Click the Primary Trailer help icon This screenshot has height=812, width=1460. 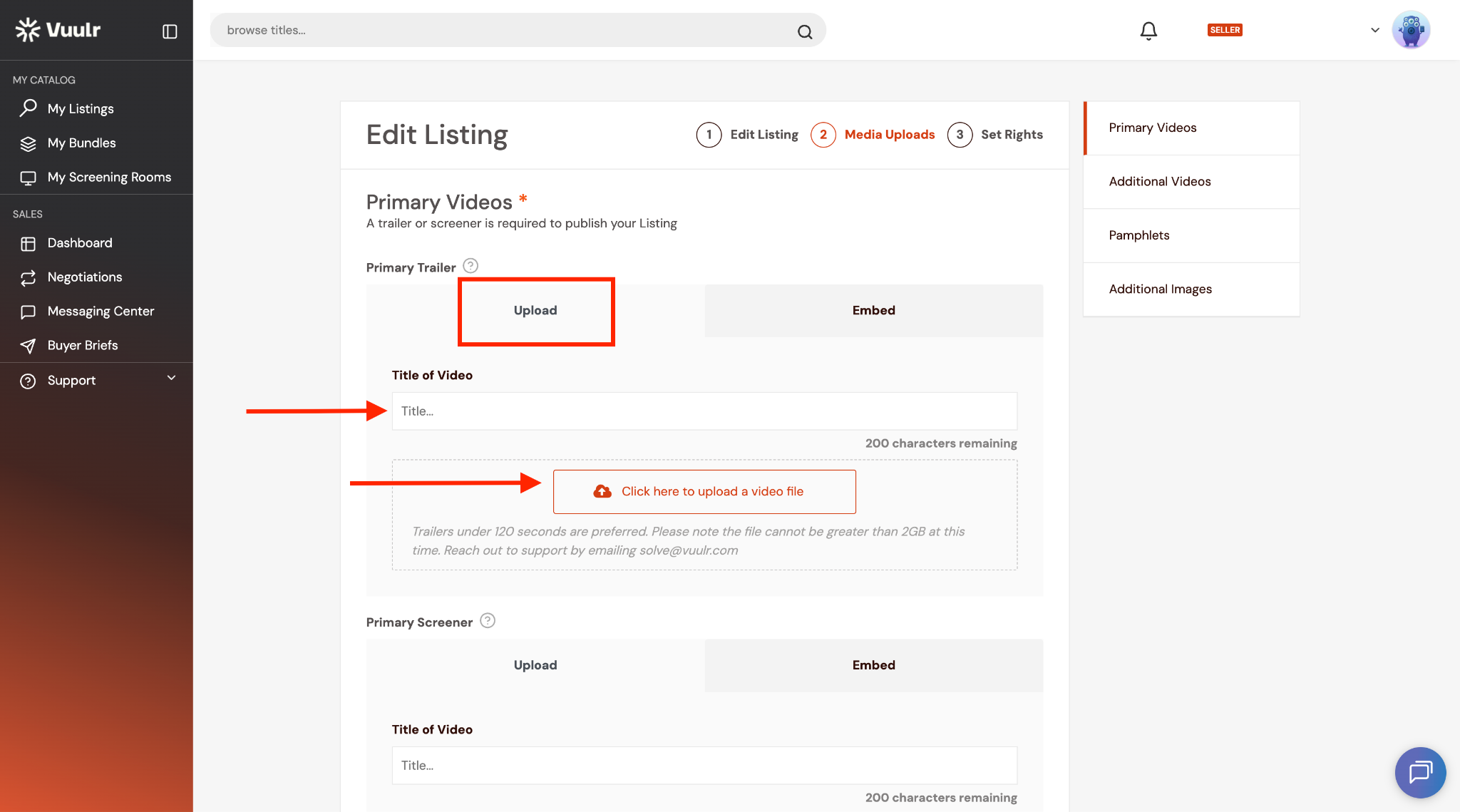coord(471,266)
